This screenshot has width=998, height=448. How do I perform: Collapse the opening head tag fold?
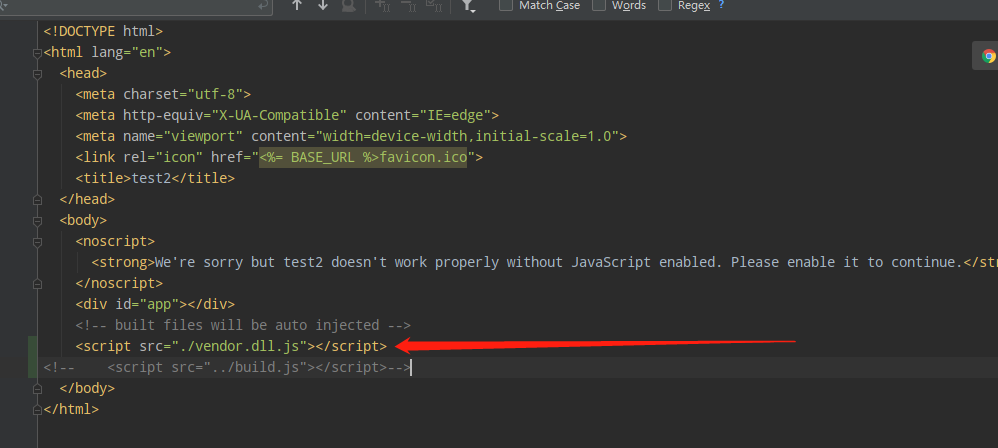tap(38, 74)
